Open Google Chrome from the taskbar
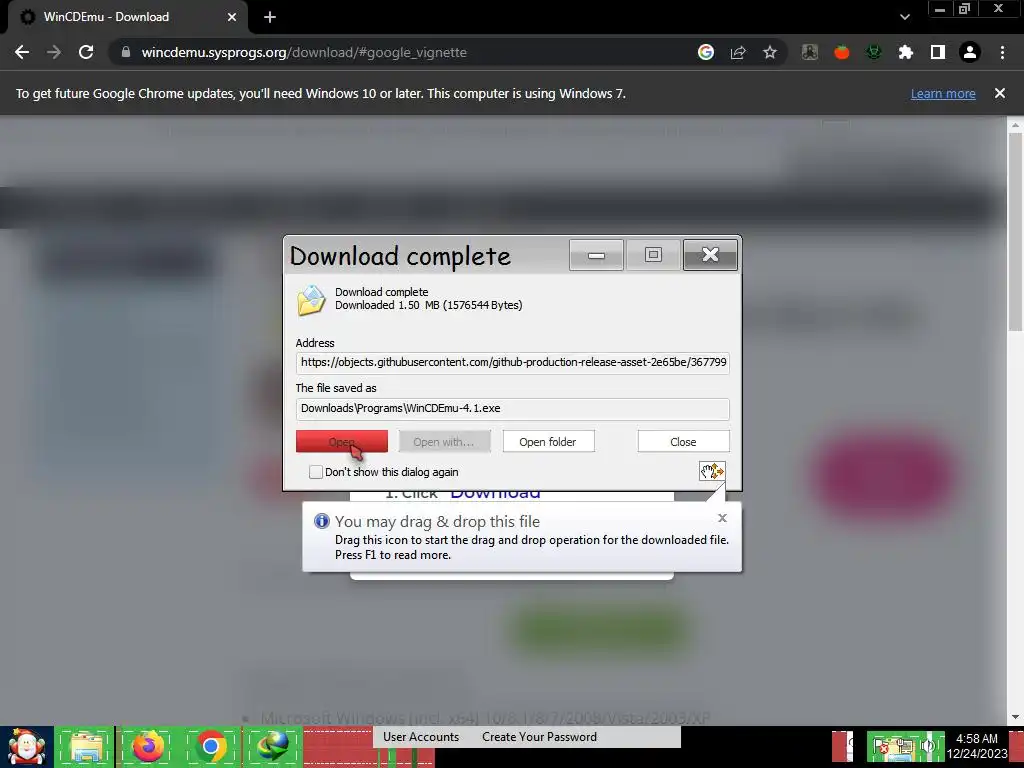The height and width of the screenshot is (768, 1024). [x=211, y=747]
